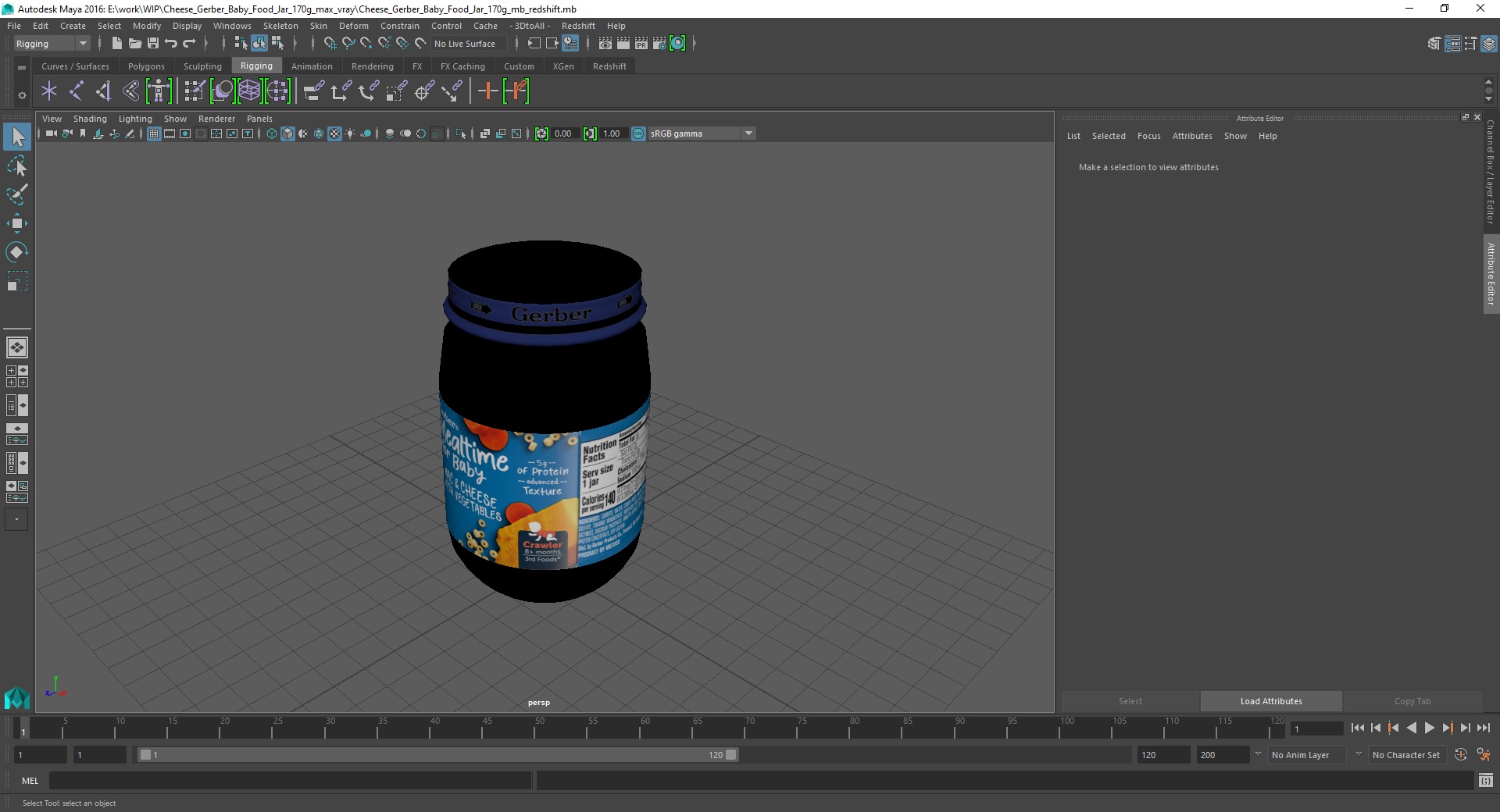Toggle the viewport grid display button

pos(154,134)
